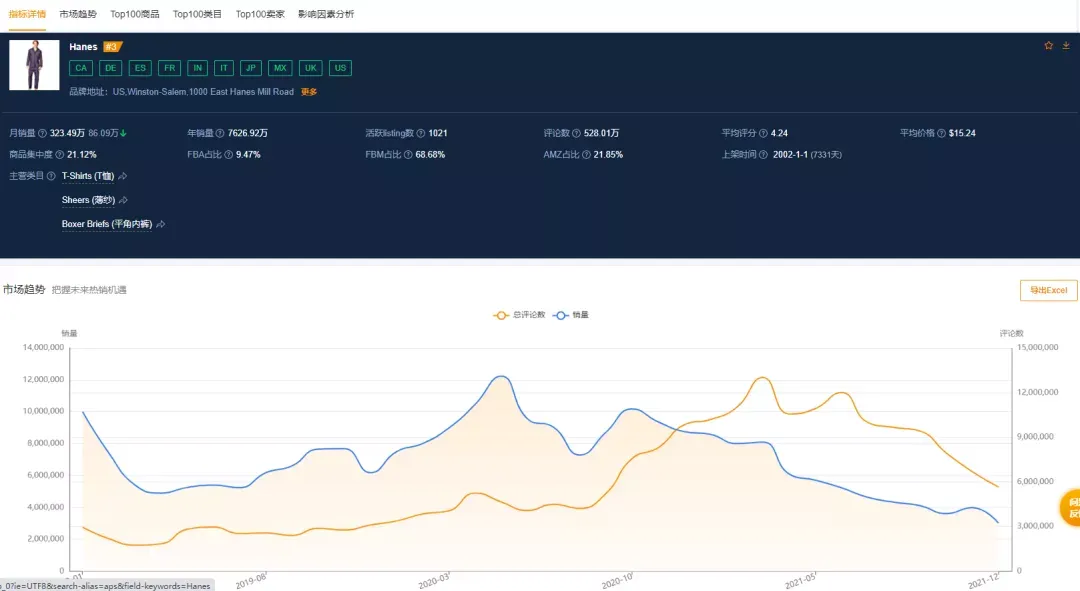
Task: Click the UK marketplace tag
Action: pos(311,68)
